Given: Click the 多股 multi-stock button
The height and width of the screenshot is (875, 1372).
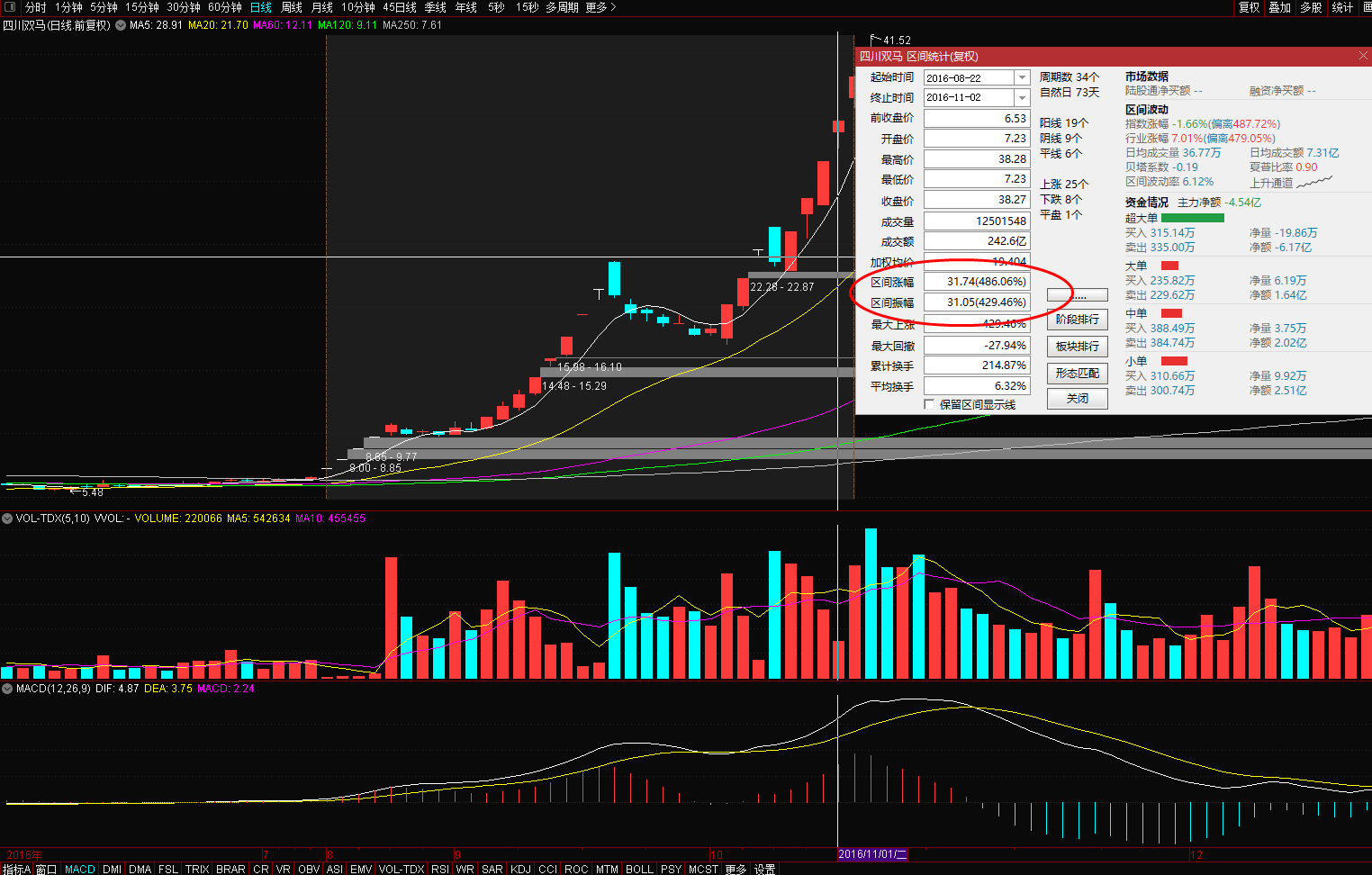Looking at the screenshot, I should pyautogui.click(x=1311, y=7).
